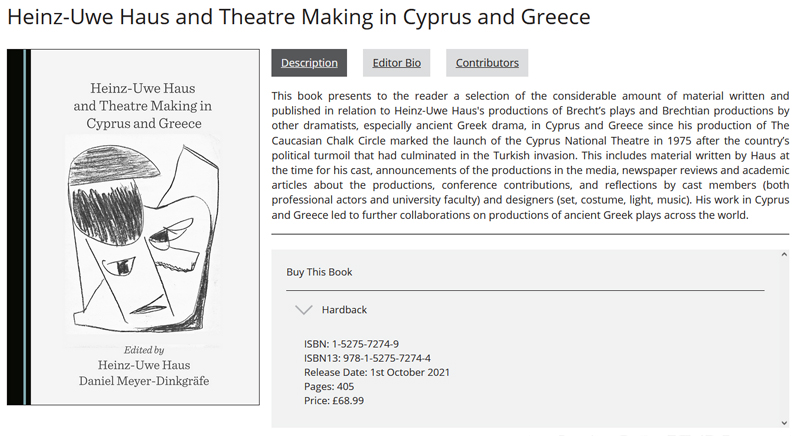The width and height of the screenshot is (800, 436).
Task: Click the black spine stripe of the cover
Action: 15,227
